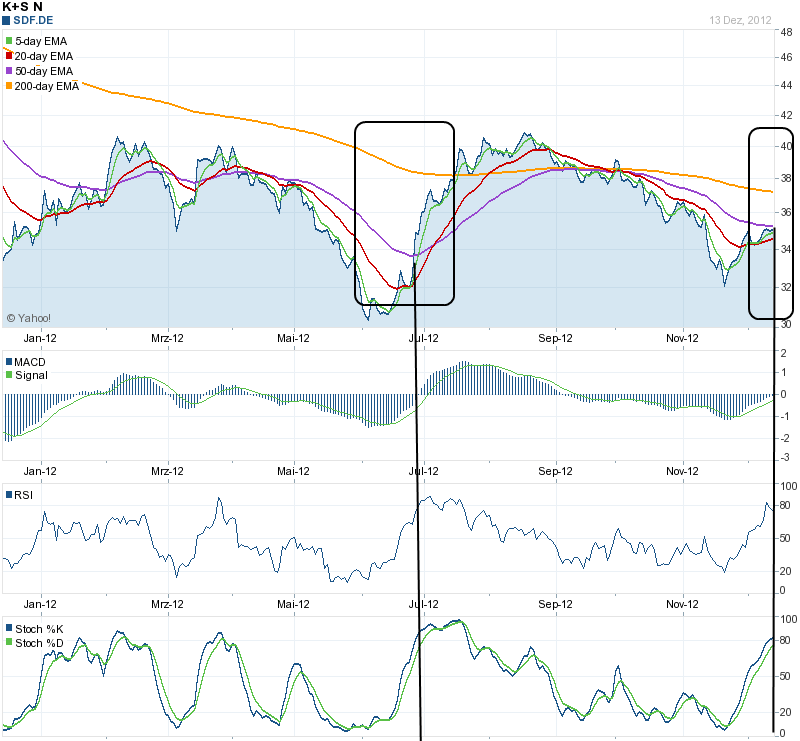Click the blue Stoch %K legend swatch

point(9,628)
